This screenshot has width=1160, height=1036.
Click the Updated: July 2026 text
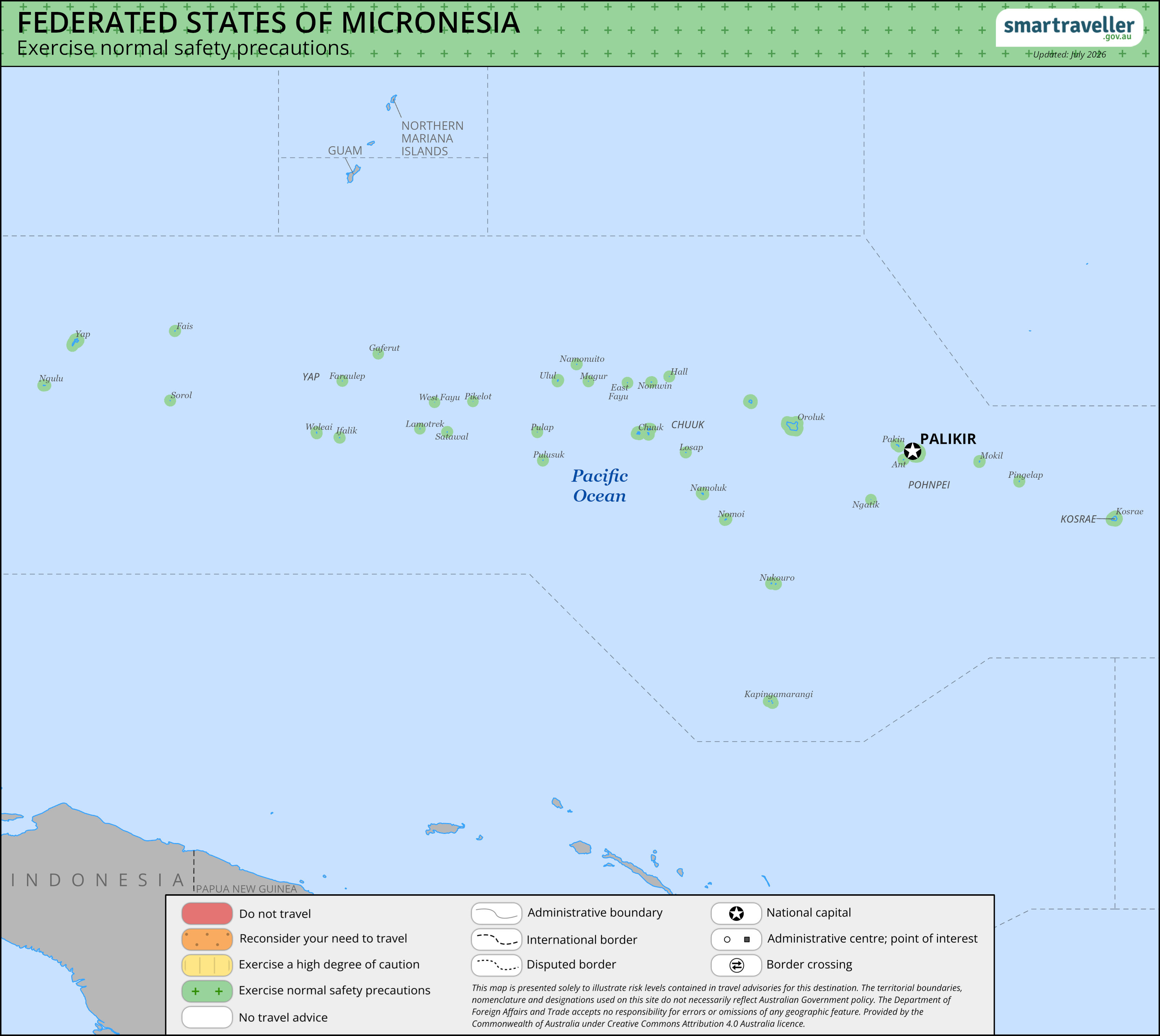pos(1070,55)
